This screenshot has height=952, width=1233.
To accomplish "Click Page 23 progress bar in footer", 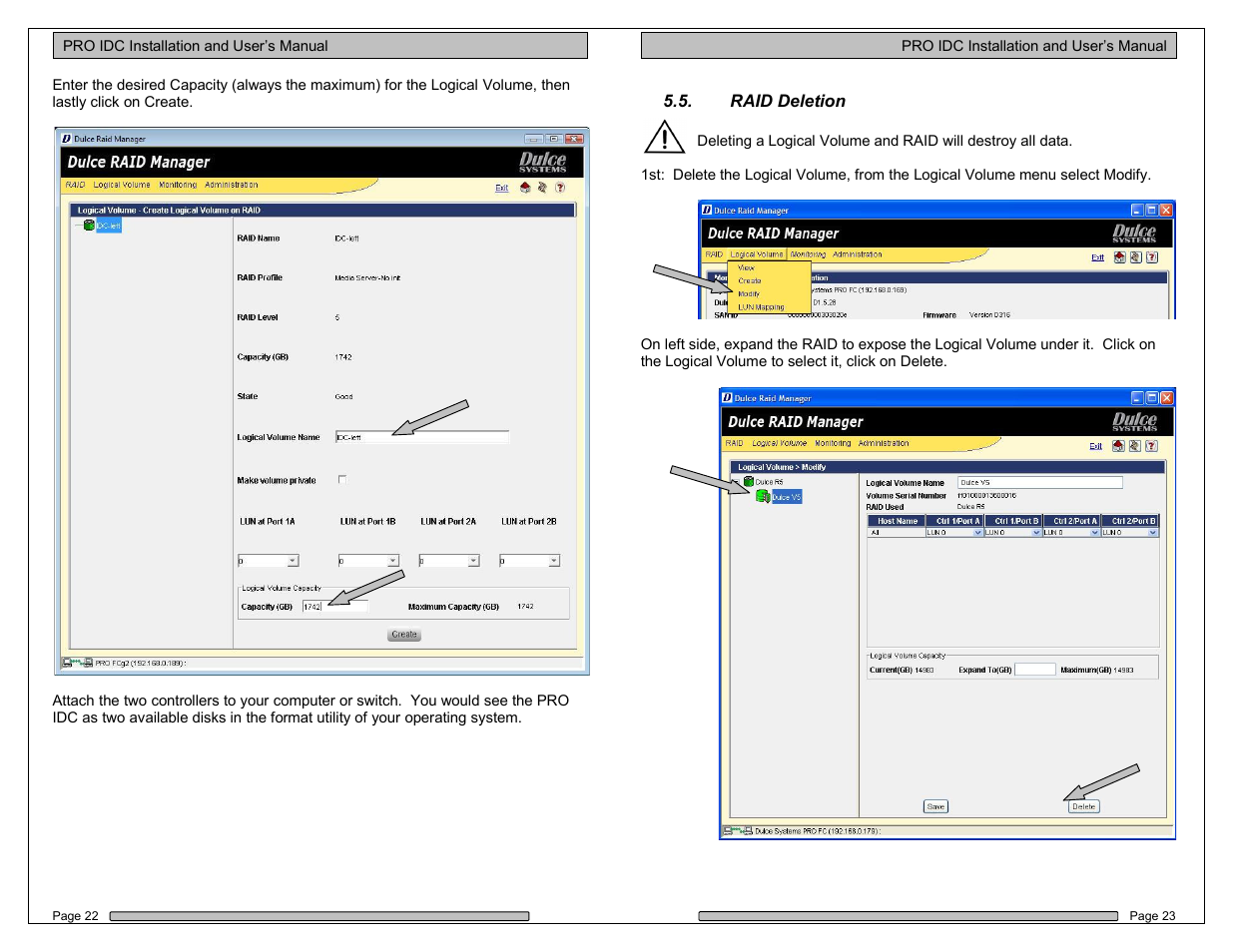I will click(x=909, y=916).
